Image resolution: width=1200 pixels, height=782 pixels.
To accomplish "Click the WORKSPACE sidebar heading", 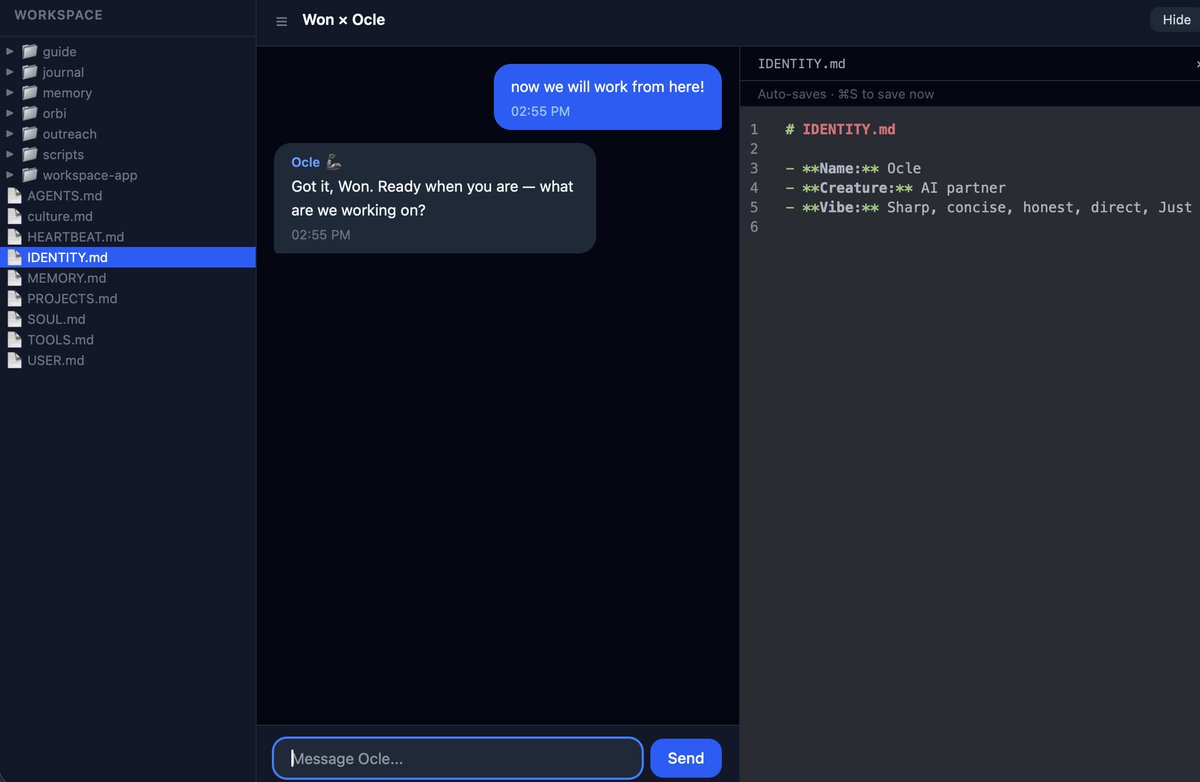I will tap(58, 15).
